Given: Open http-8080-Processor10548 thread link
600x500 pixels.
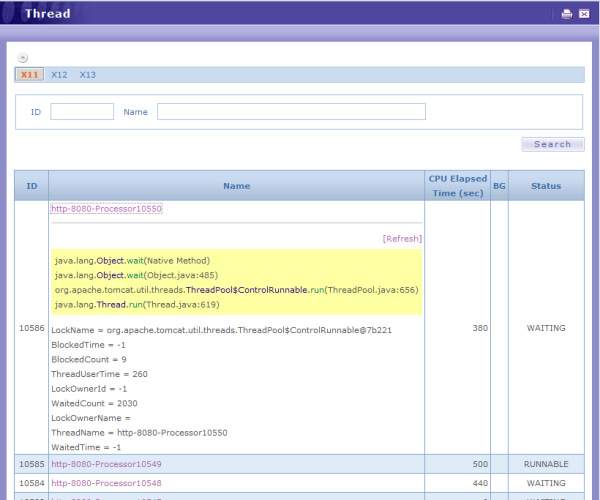Looking at the screenshot, I should [x=106, y=483].
